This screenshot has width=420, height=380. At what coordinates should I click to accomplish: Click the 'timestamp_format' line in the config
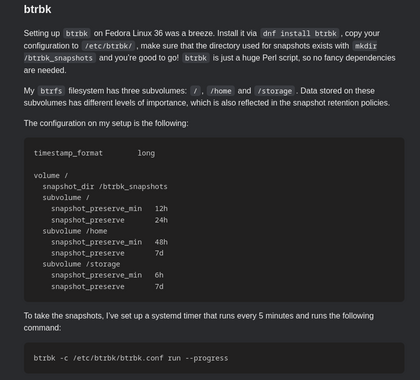click(x=94, y=153)
